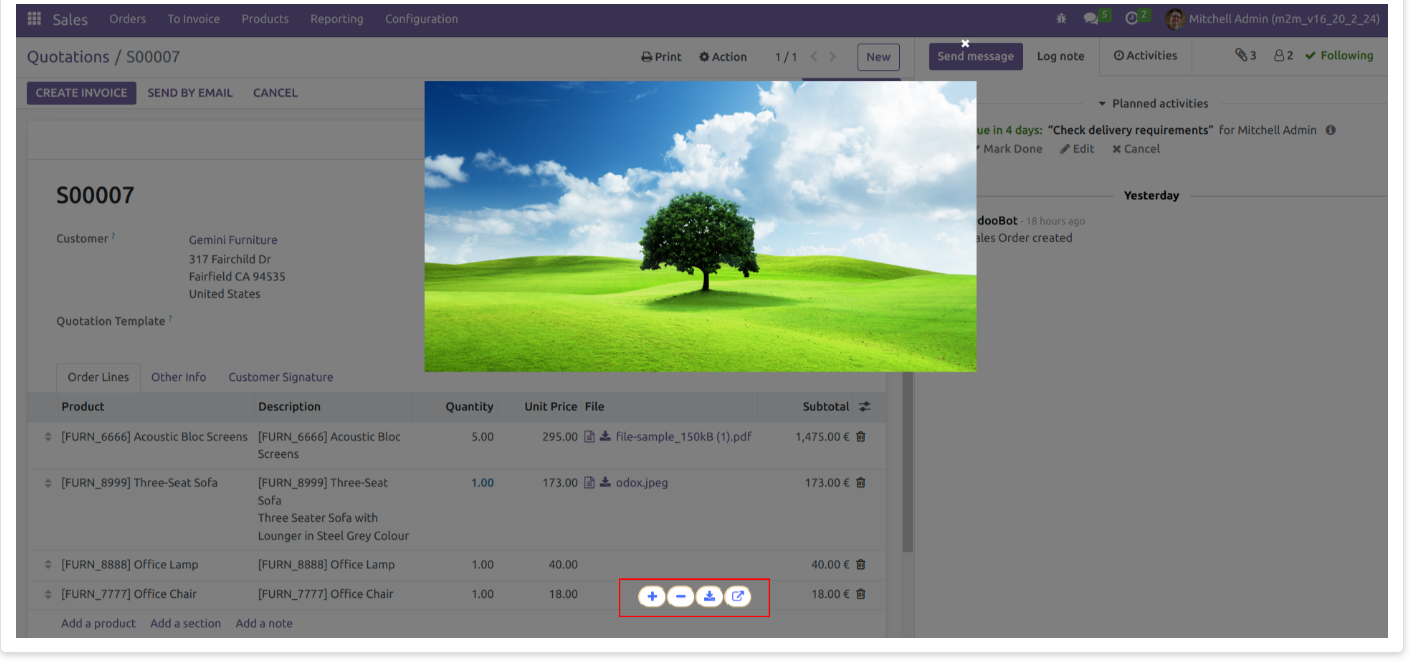Close the image preview with the X
This screenshot has height=662, width=1410.
[x=966, y=43]
